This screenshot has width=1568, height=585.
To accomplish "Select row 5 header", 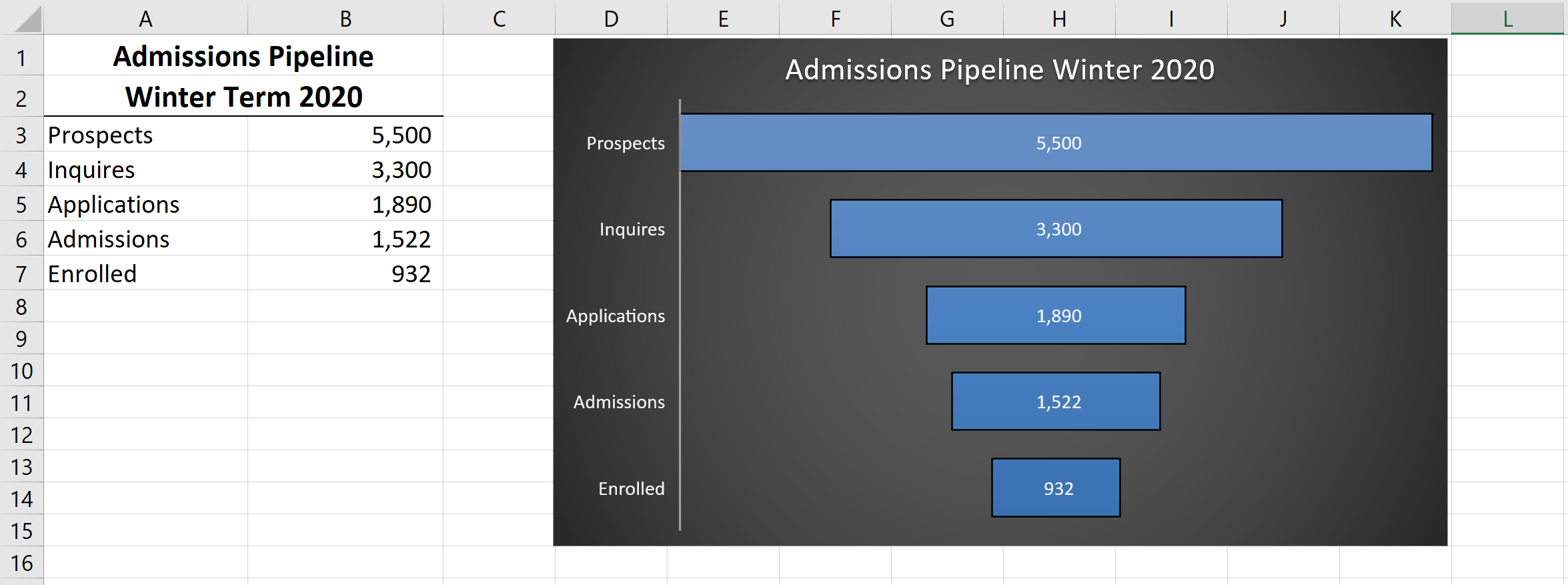I will tap(21, 205).
